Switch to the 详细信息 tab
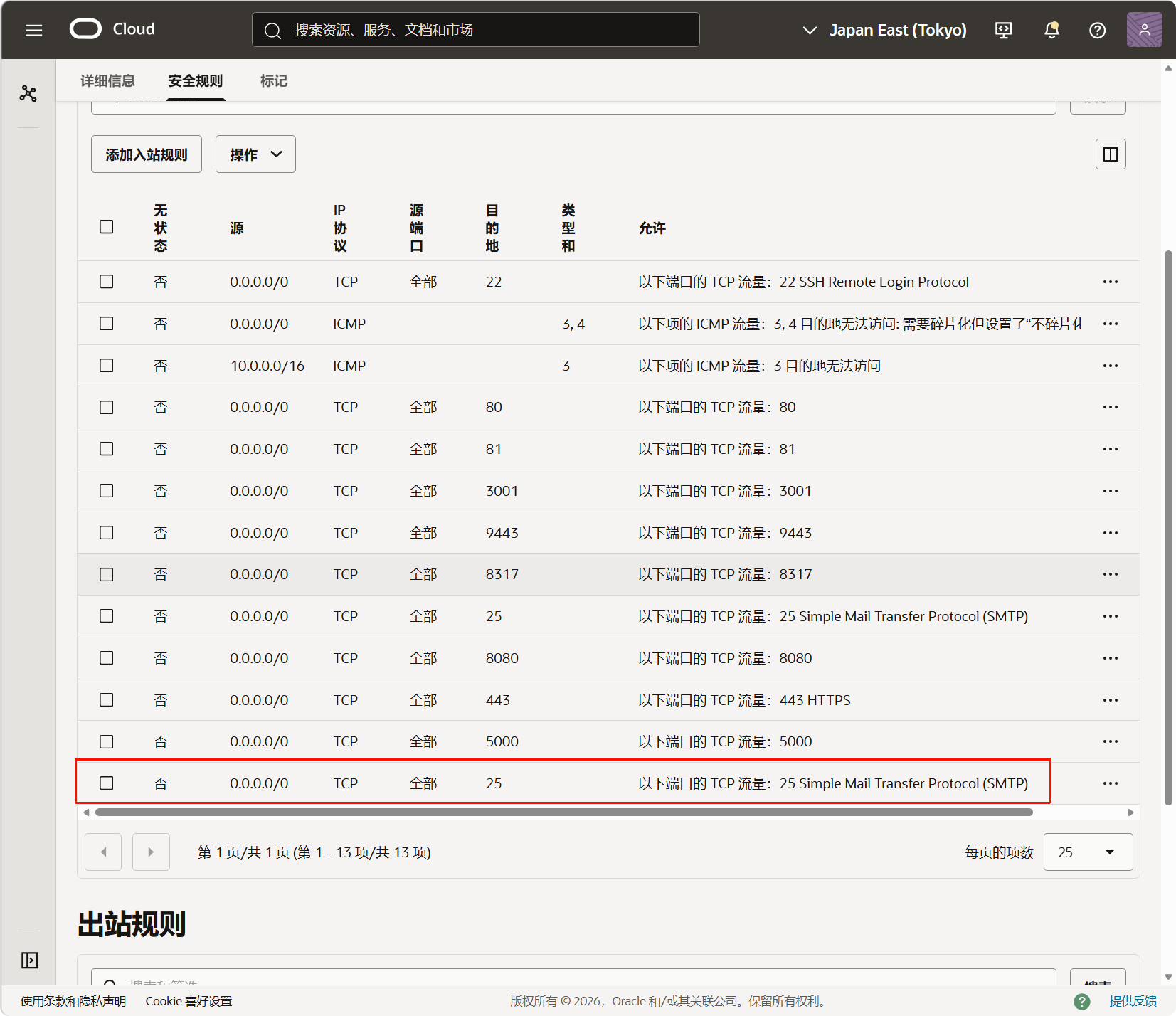This screenshot has height=1016, width=1176. (x=107, y=81)
